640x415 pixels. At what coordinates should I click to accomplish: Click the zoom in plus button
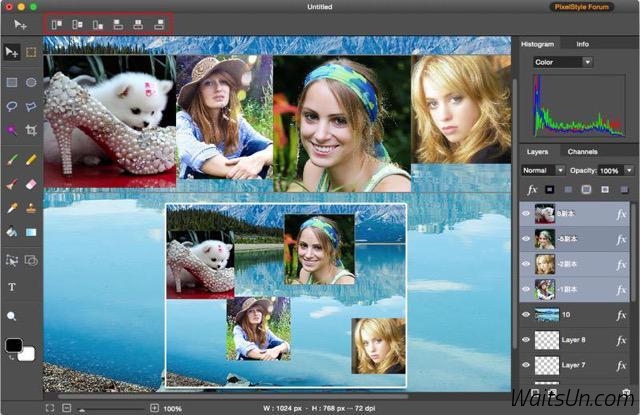pos(154,408)
